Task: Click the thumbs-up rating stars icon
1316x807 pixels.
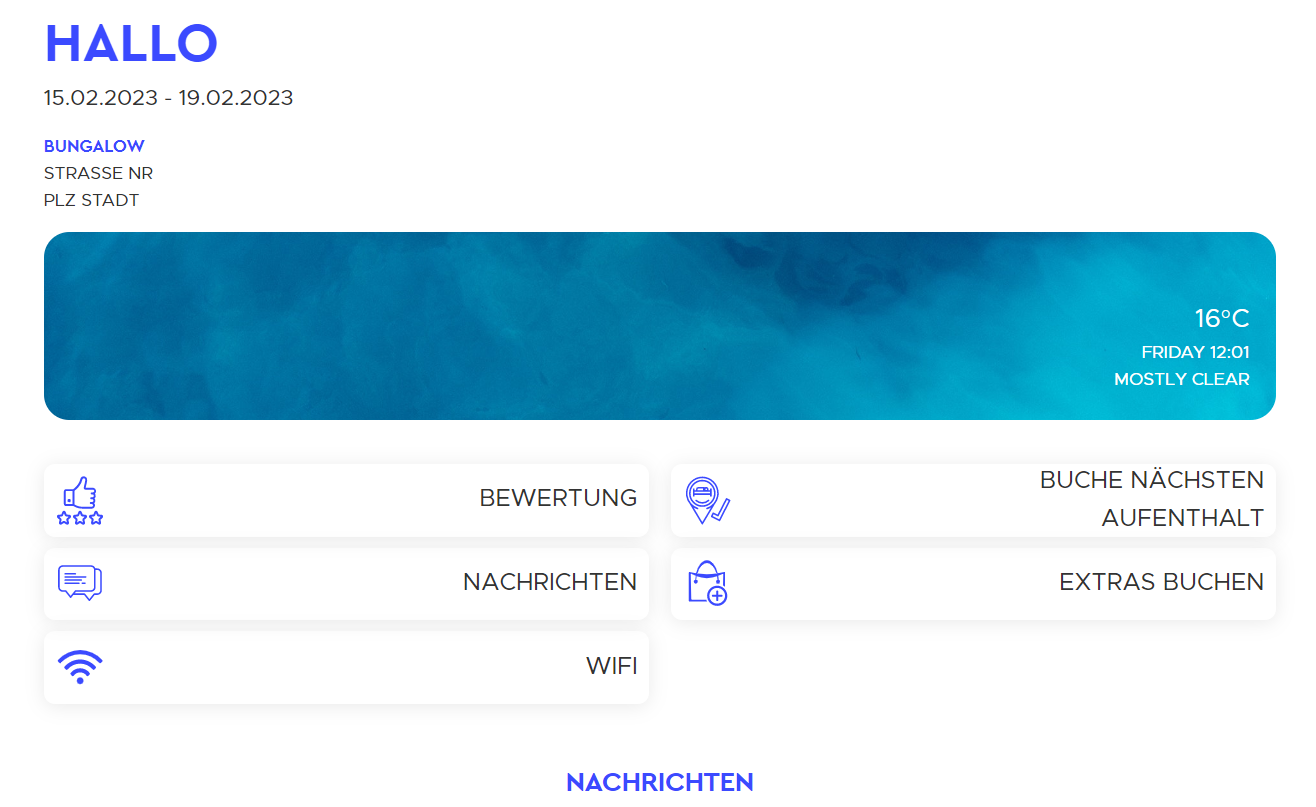Action: coord(80,500)
